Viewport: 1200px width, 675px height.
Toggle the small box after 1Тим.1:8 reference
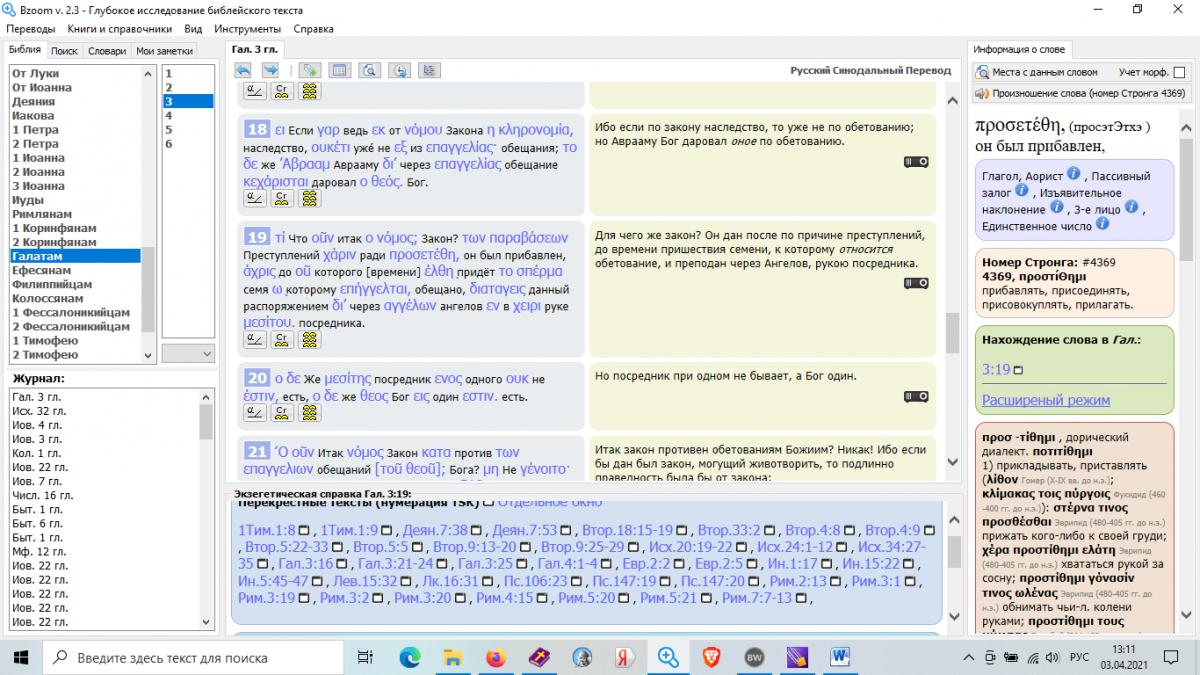pos(304,530)
